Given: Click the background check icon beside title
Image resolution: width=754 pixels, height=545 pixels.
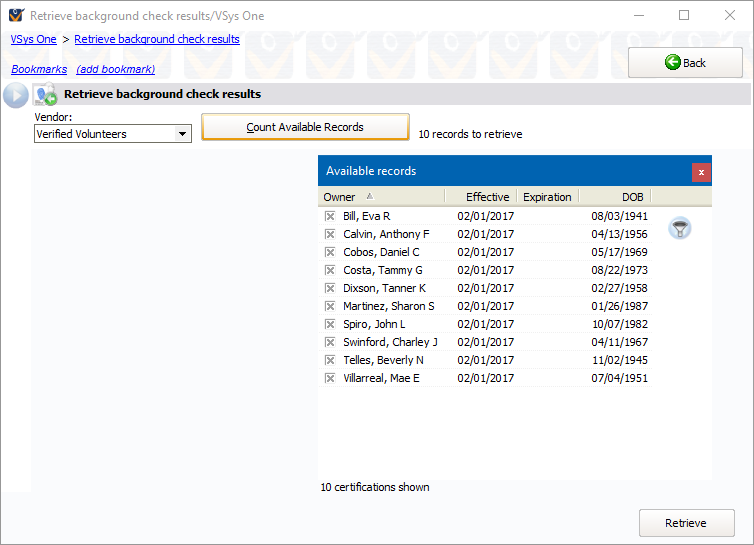Looking at the screenshot, I should pos(45,95).
